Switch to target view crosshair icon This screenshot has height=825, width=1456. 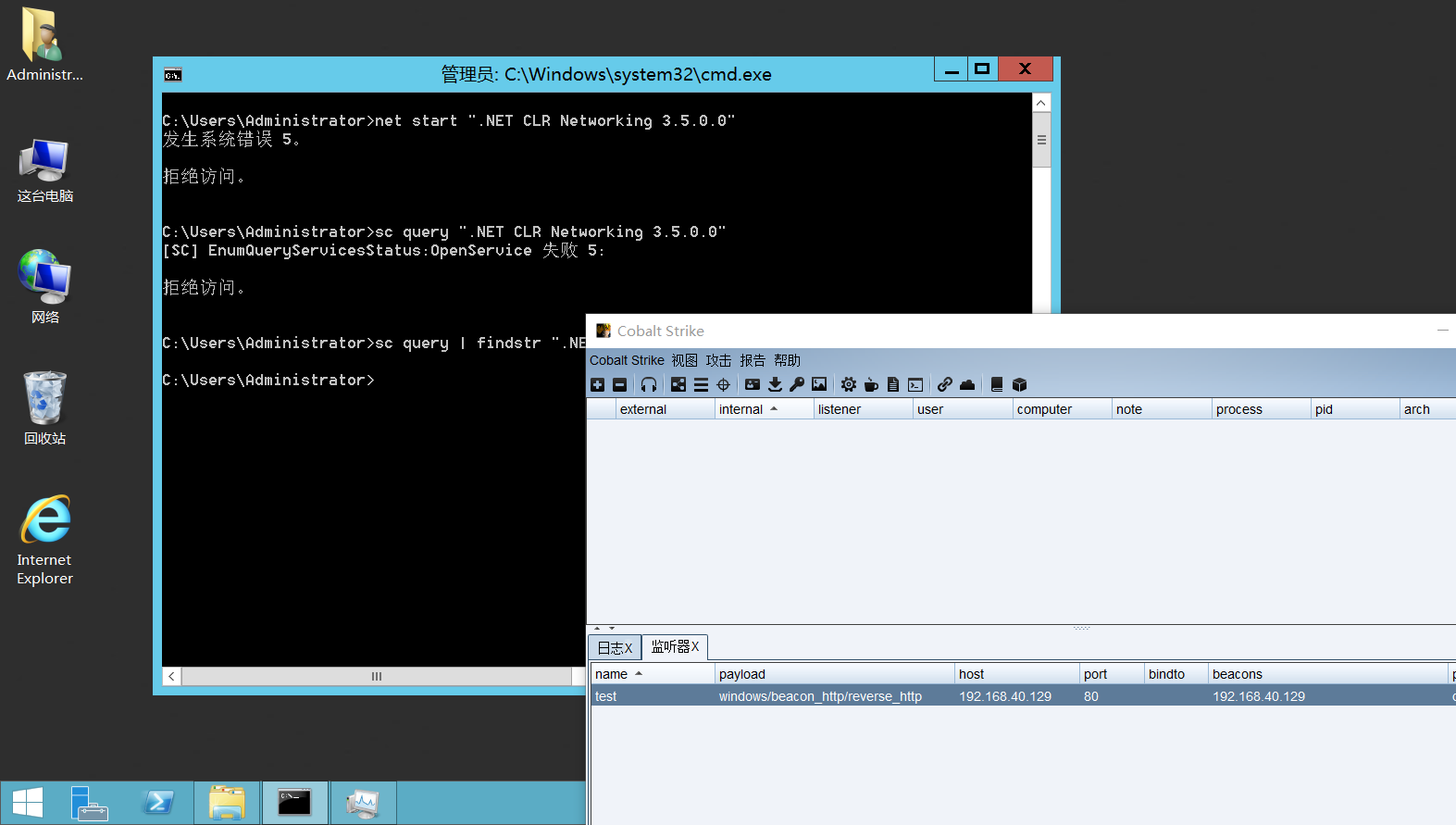point(724,384)
